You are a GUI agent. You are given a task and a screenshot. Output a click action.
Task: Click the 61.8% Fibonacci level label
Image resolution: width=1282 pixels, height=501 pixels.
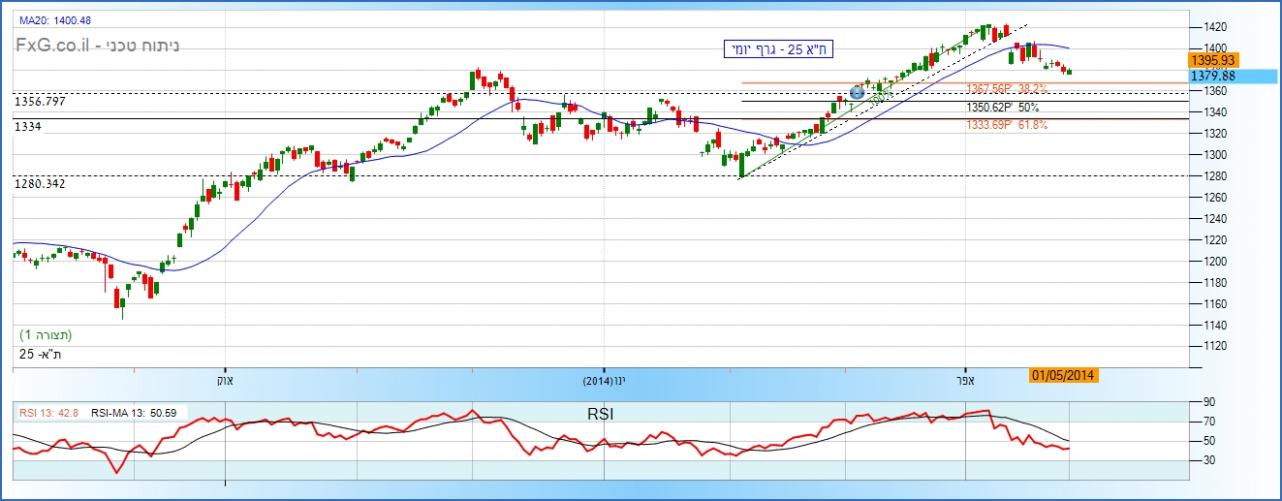[1006, 125]
